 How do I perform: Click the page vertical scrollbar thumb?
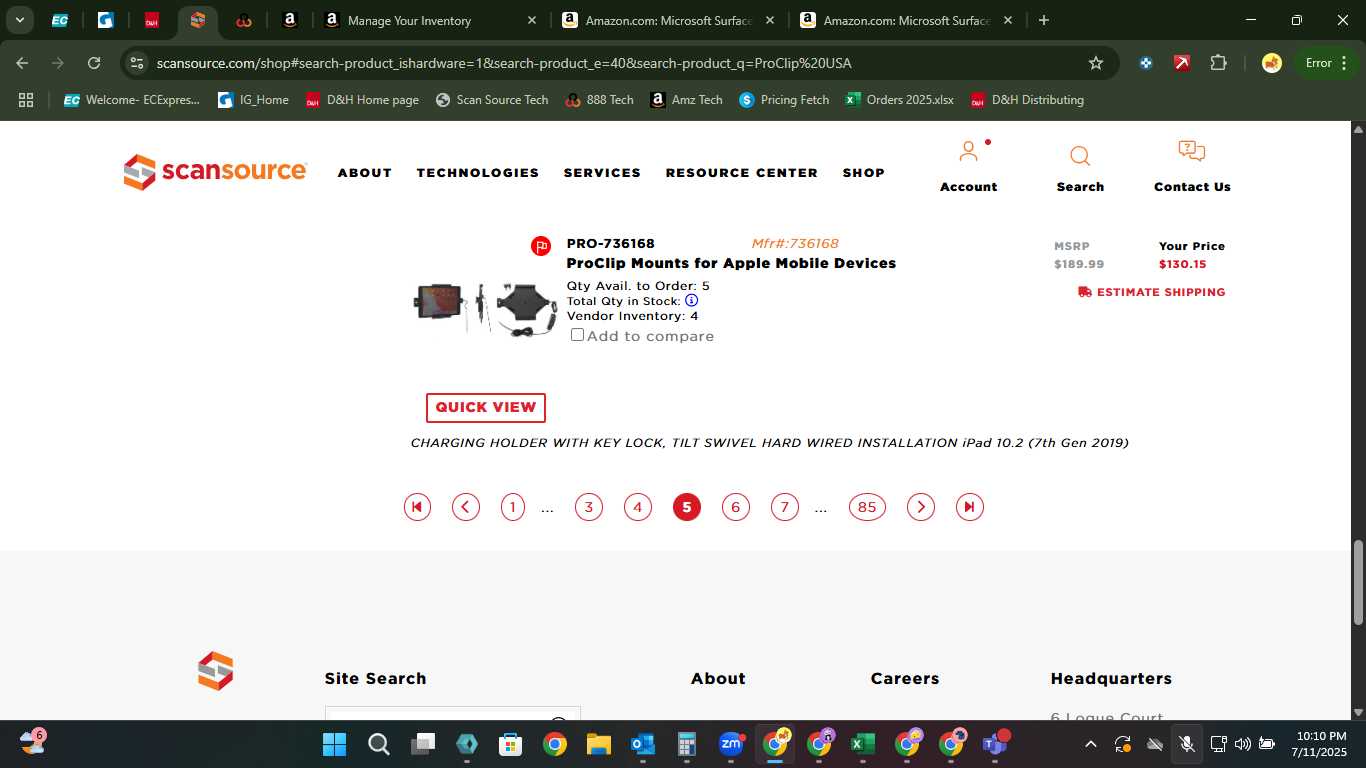tap(1358, 581)
